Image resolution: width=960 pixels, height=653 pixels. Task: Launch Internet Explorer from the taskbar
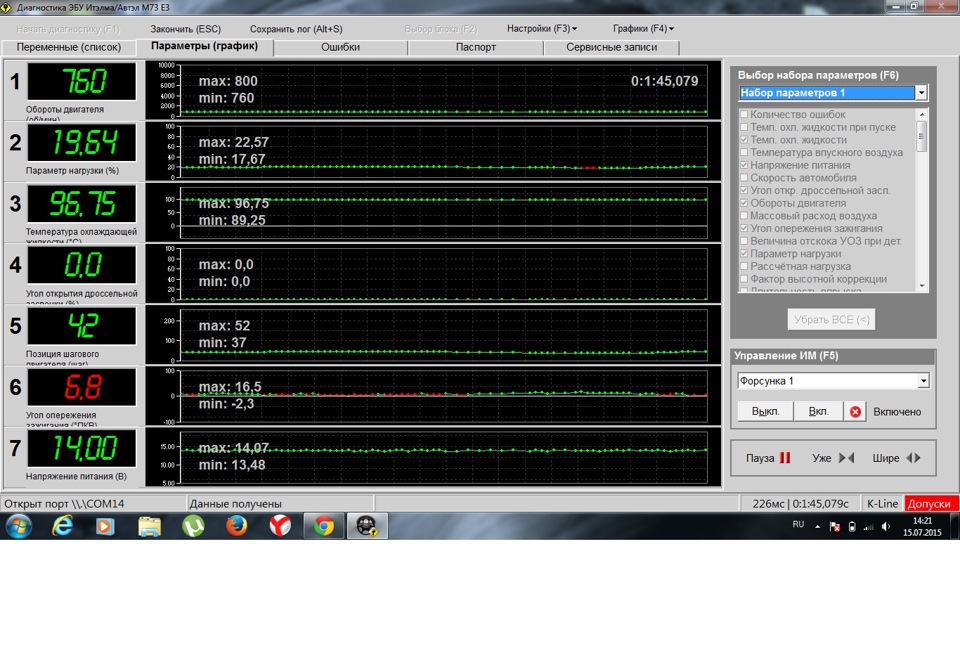coord(62,526)
